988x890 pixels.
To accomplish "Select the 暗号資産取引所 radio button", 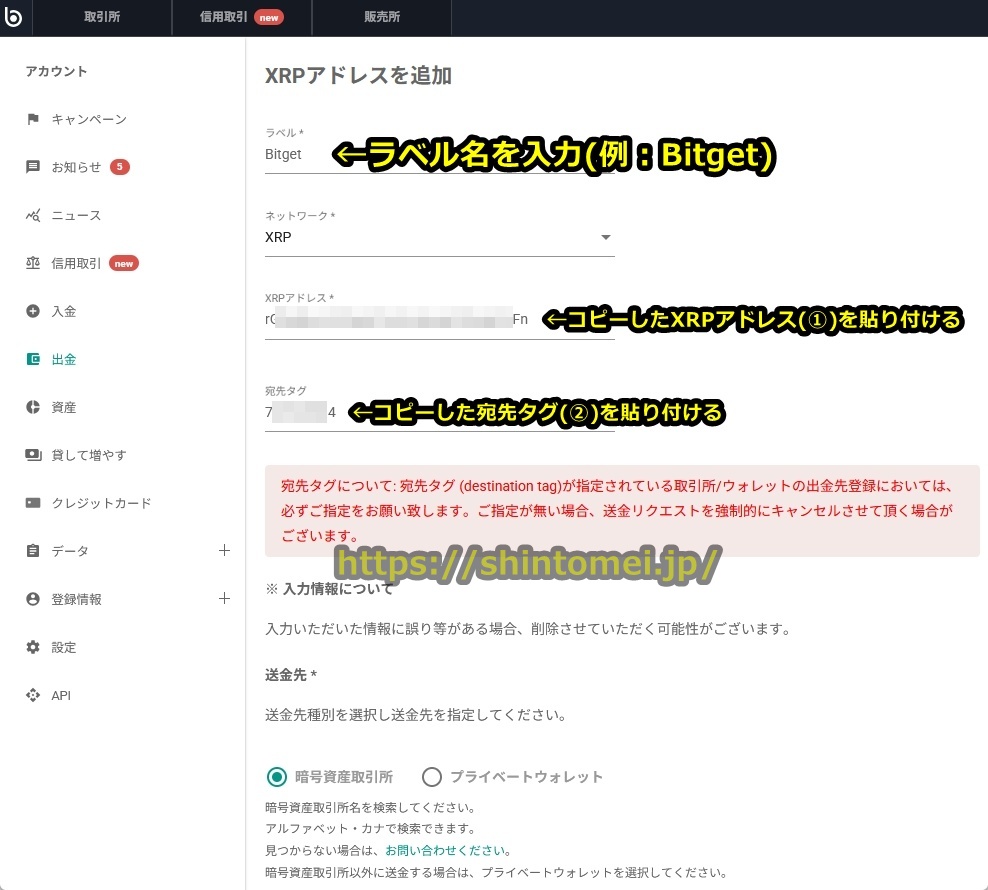I will pyautogui.click(x=277, y=777).
